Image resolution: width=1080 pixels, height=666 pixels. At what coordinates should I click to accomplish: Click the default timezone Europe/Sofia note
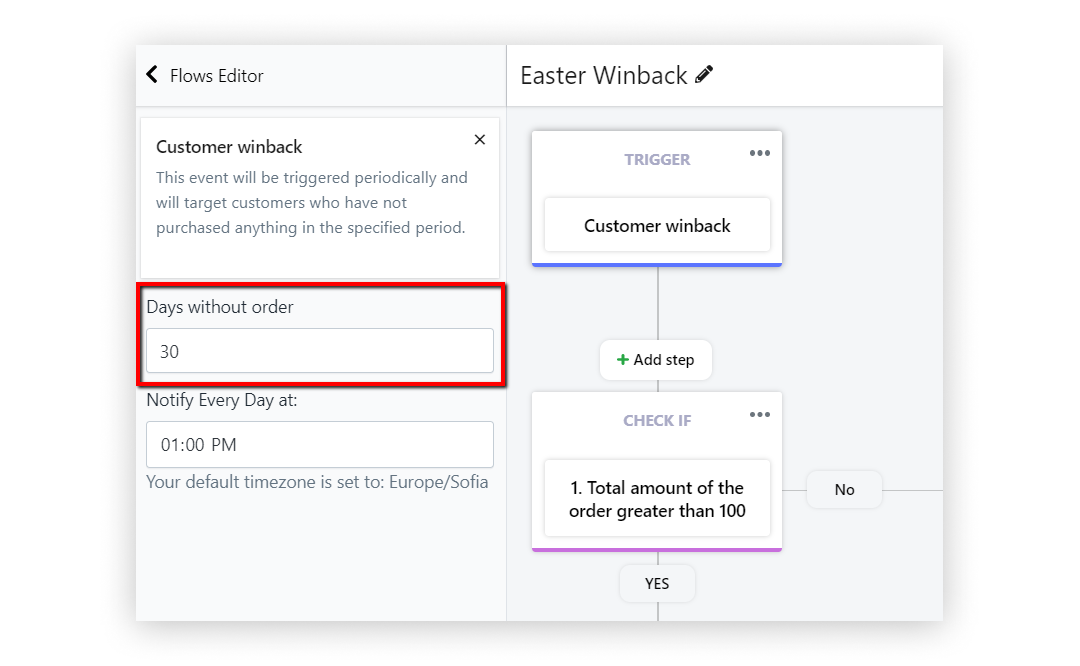point(317,481)
